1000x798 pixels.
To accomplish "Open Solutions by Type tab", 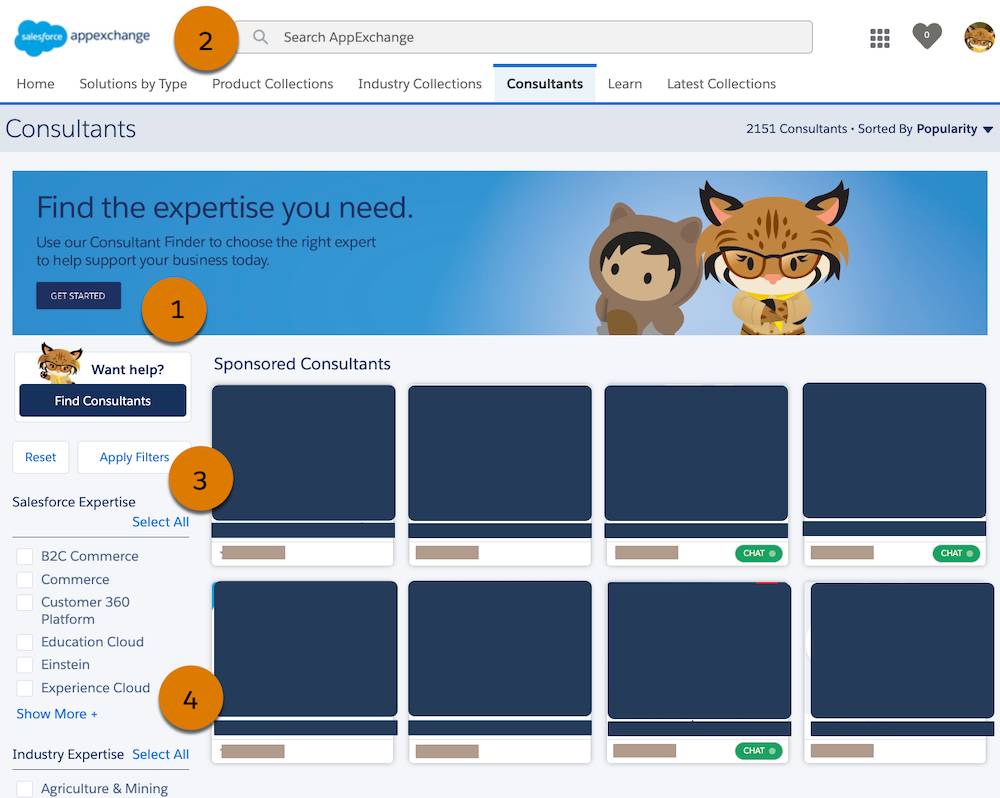I will (x=133, y=84).
